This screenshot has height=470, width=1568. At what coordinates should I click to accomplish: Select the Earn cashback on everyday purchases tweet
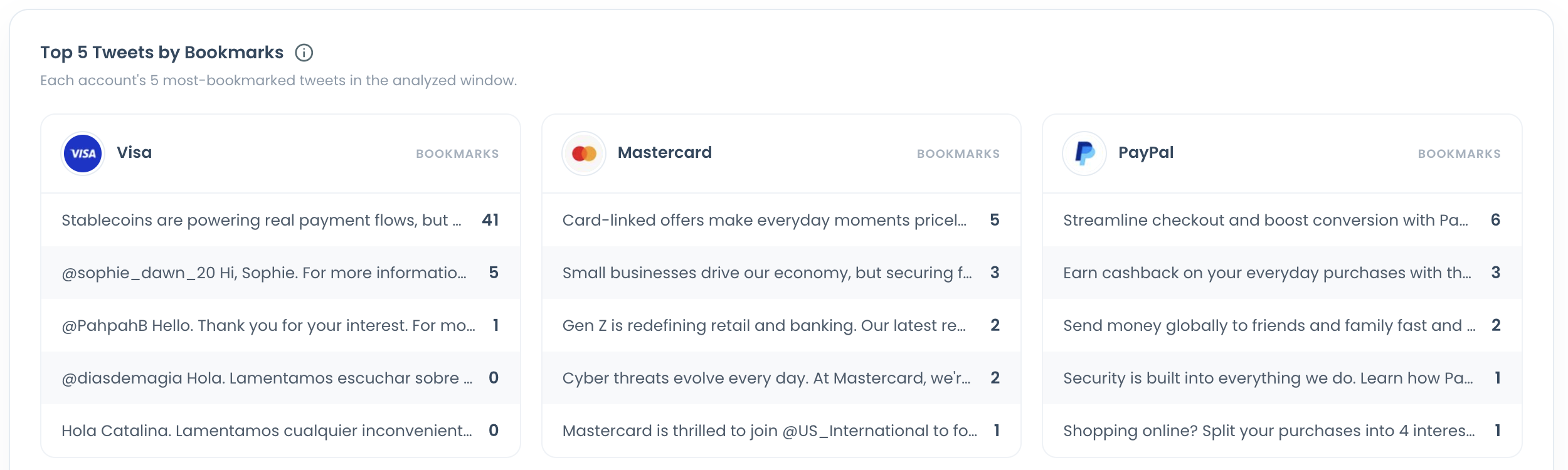(x=1282, y=273)
